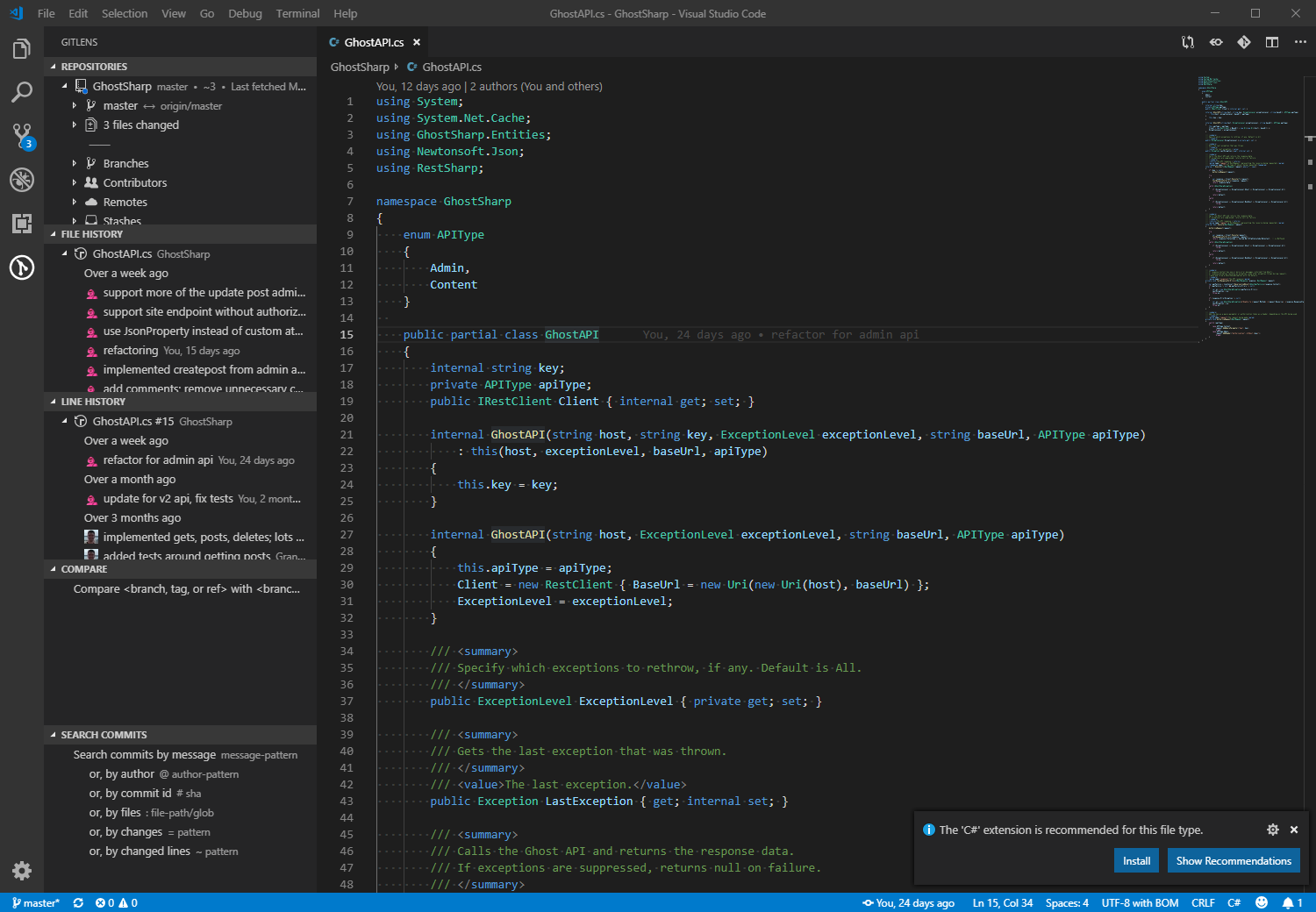The height and width of the screenshot is (912, 1316).
Task: Expand the Branches node
Action: coord(75,163)
